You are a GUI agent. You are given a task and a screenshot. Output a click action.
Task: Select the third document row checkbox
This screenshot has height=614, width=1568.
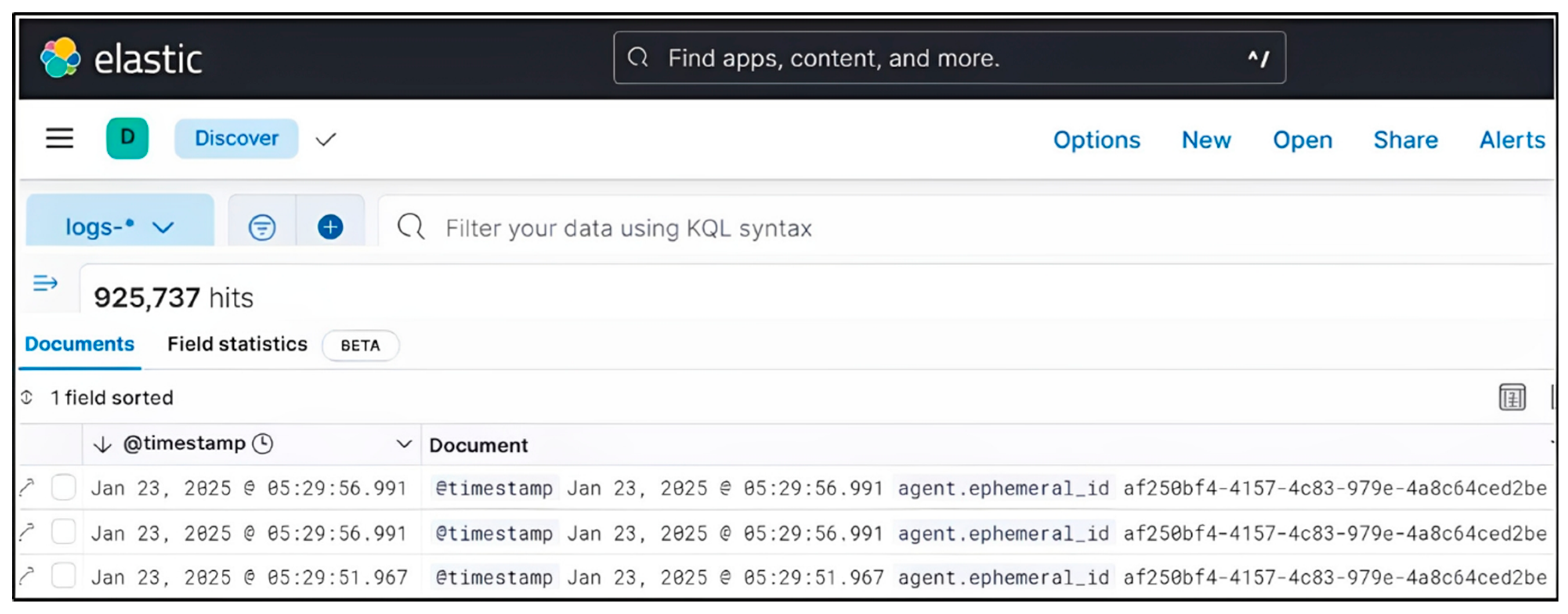64,576
